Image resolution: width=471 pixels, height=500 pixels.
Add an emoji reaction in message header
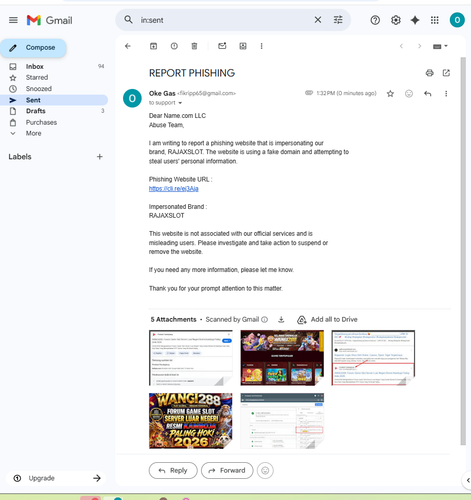pyautogui.click(x=409, y=94)
